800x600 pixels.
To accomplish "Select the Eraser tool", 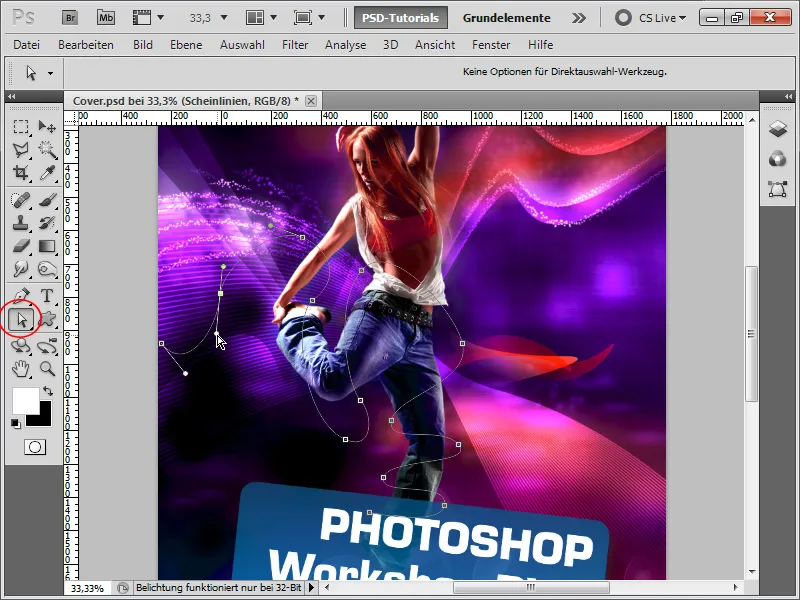I will tap(21, 246).
